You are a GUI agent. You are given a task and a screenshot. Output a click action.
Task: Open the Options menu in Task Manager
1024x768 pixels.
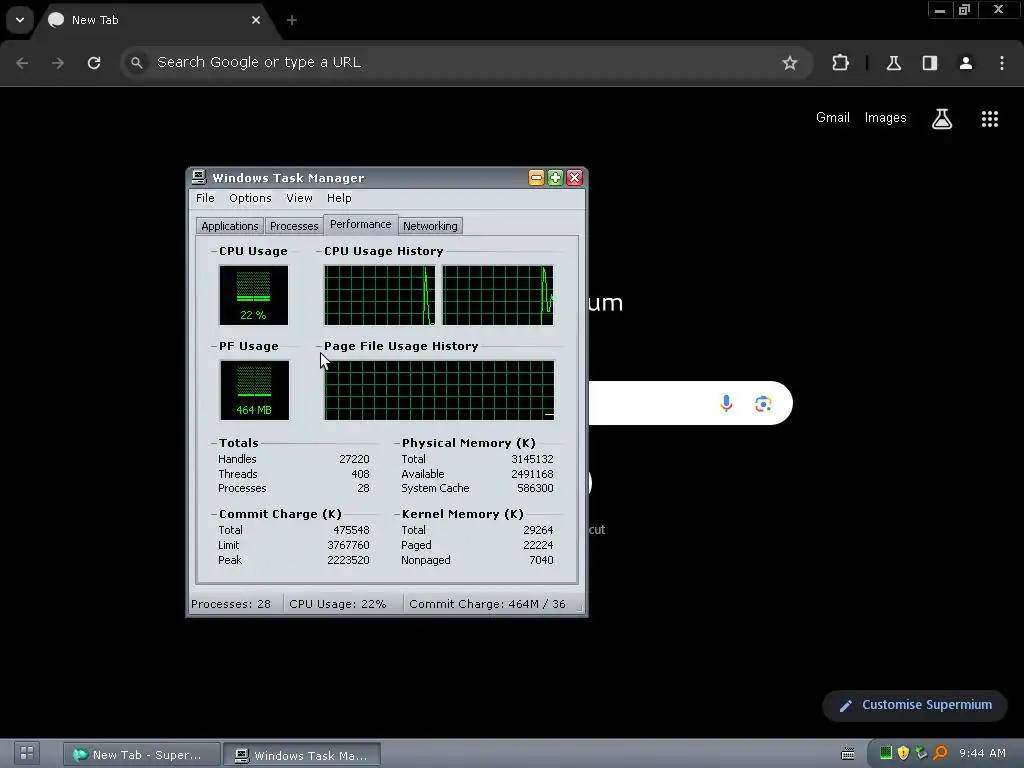point(250,198)
